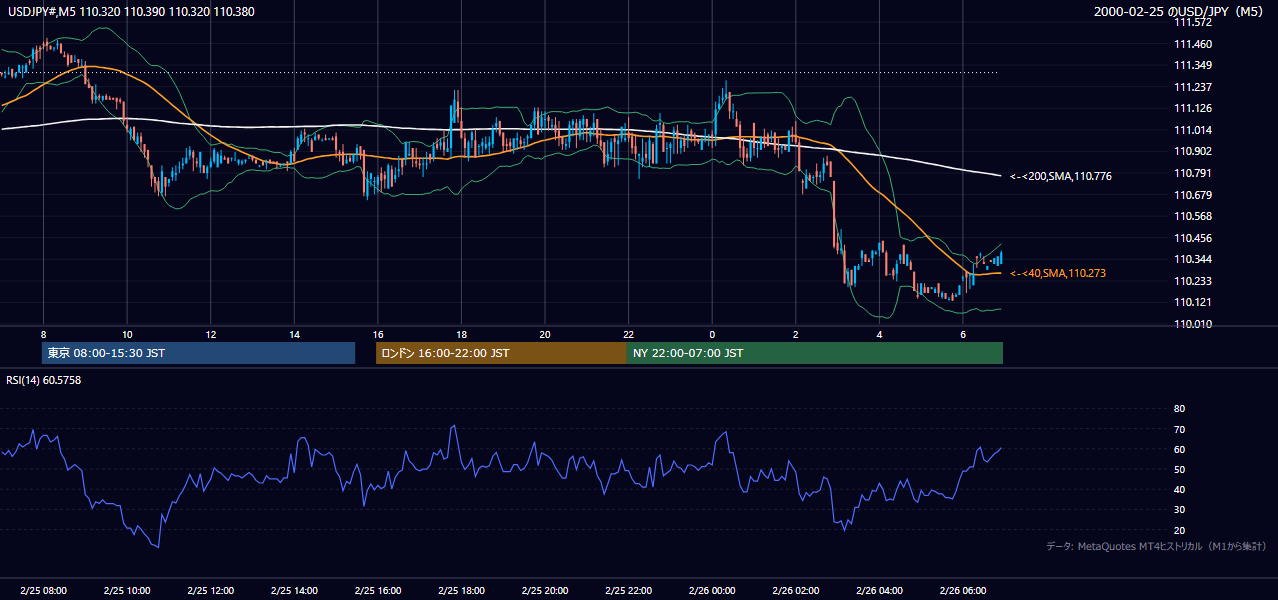
Task: Click price level 111.014 on the axis
Action: click(x=1192, y=130)
